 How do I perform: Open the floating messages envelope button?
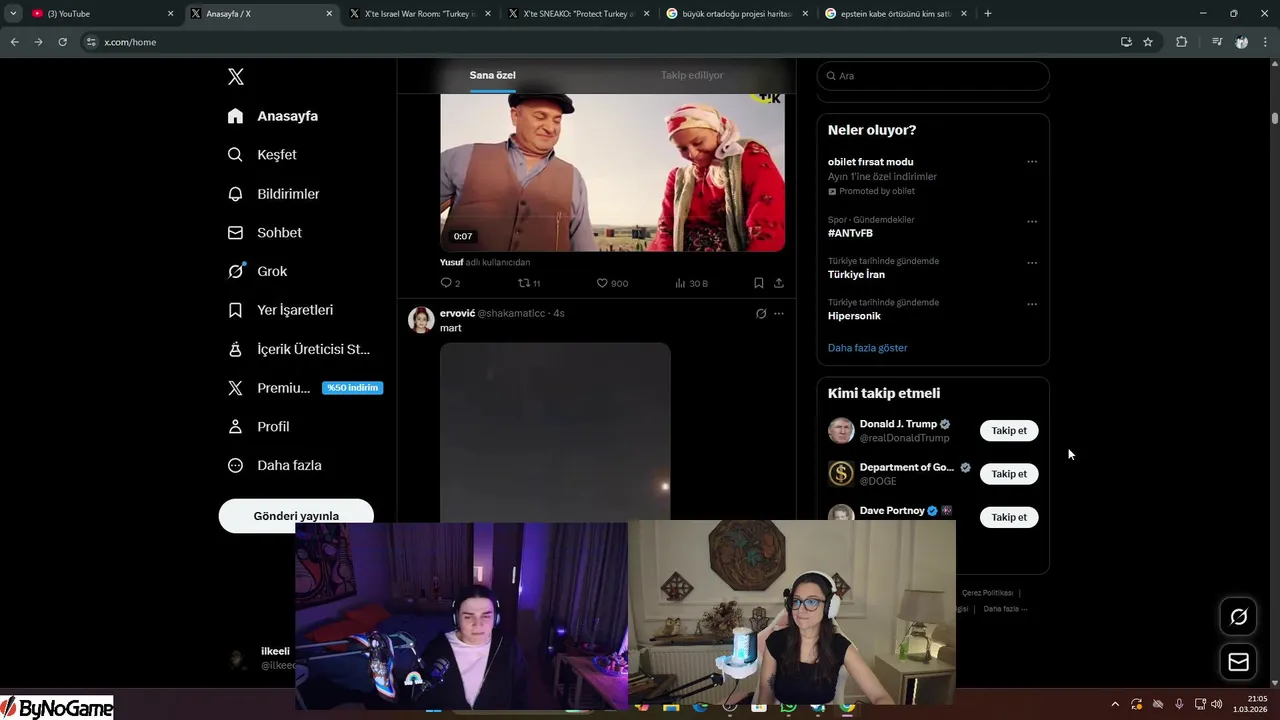coord(1238,662)
